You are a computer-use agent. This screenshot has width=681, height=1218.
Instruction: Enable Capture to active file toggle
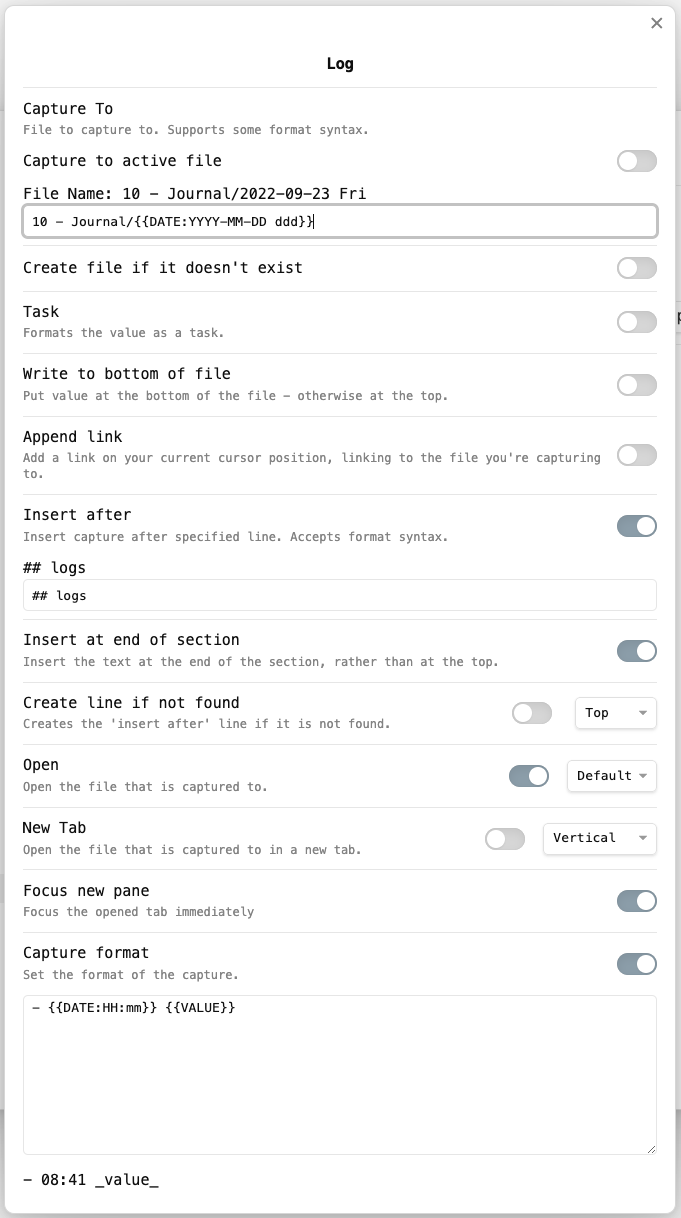tap(636, 161)
